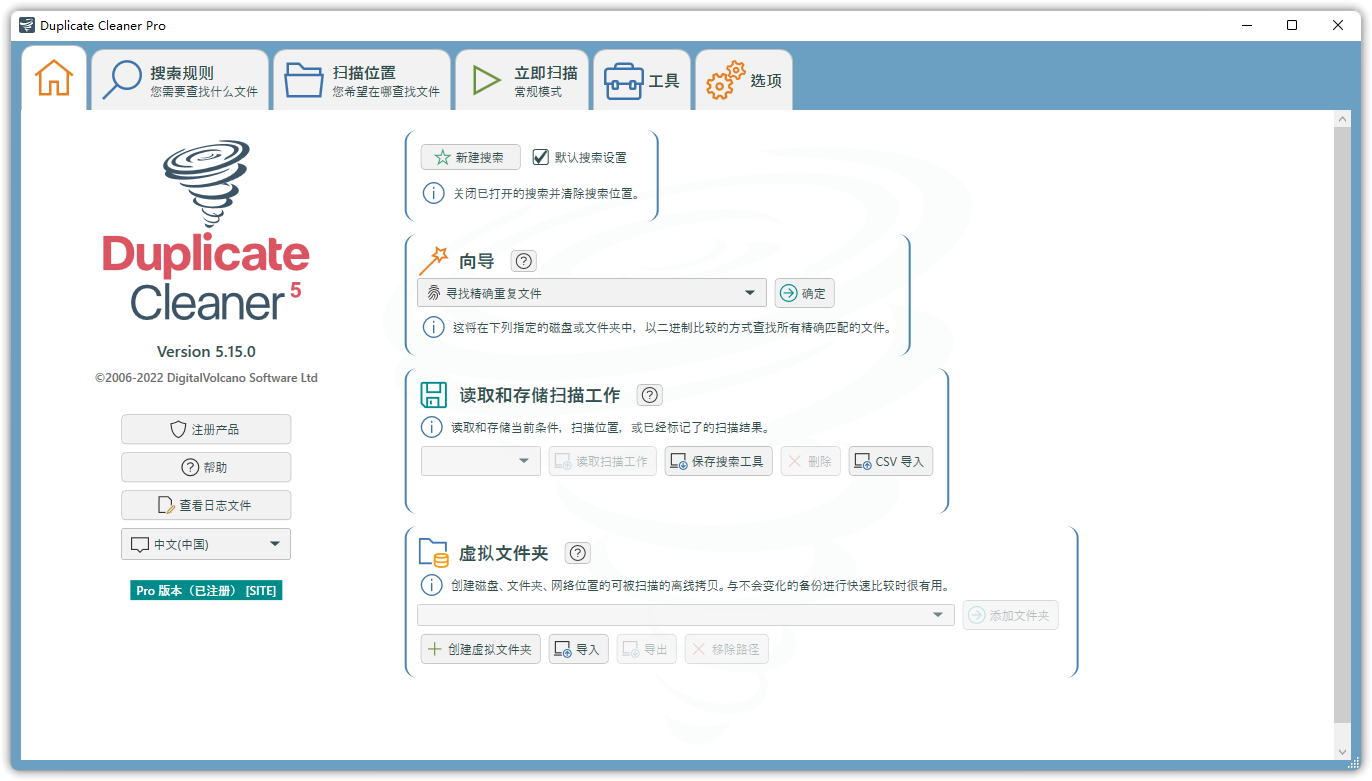Click info icon beside 创建磁盘、文件夹 text
The image size is (1372, 781).
[x=431, y=586]
